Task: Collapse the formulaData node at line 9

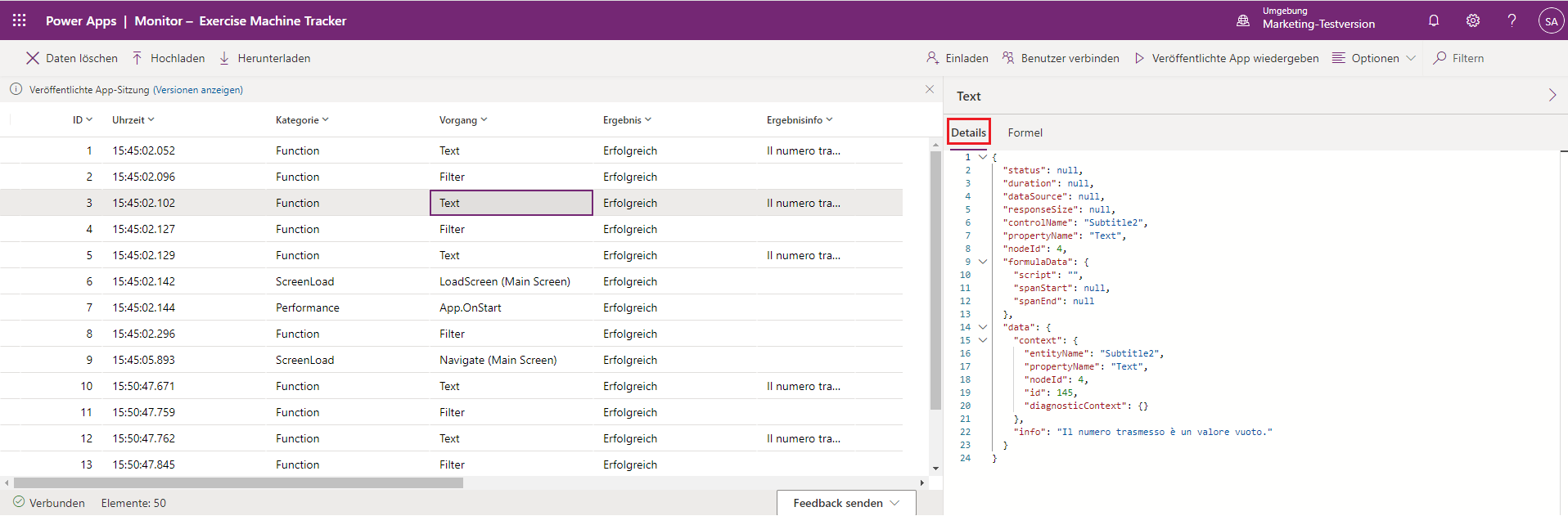Action: tap(983, 262)
